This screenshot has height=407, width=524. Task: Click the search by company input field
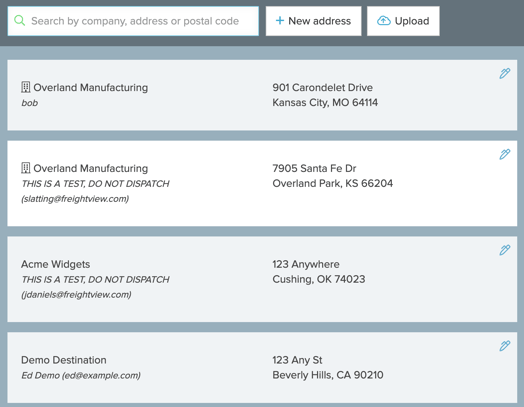133,21
